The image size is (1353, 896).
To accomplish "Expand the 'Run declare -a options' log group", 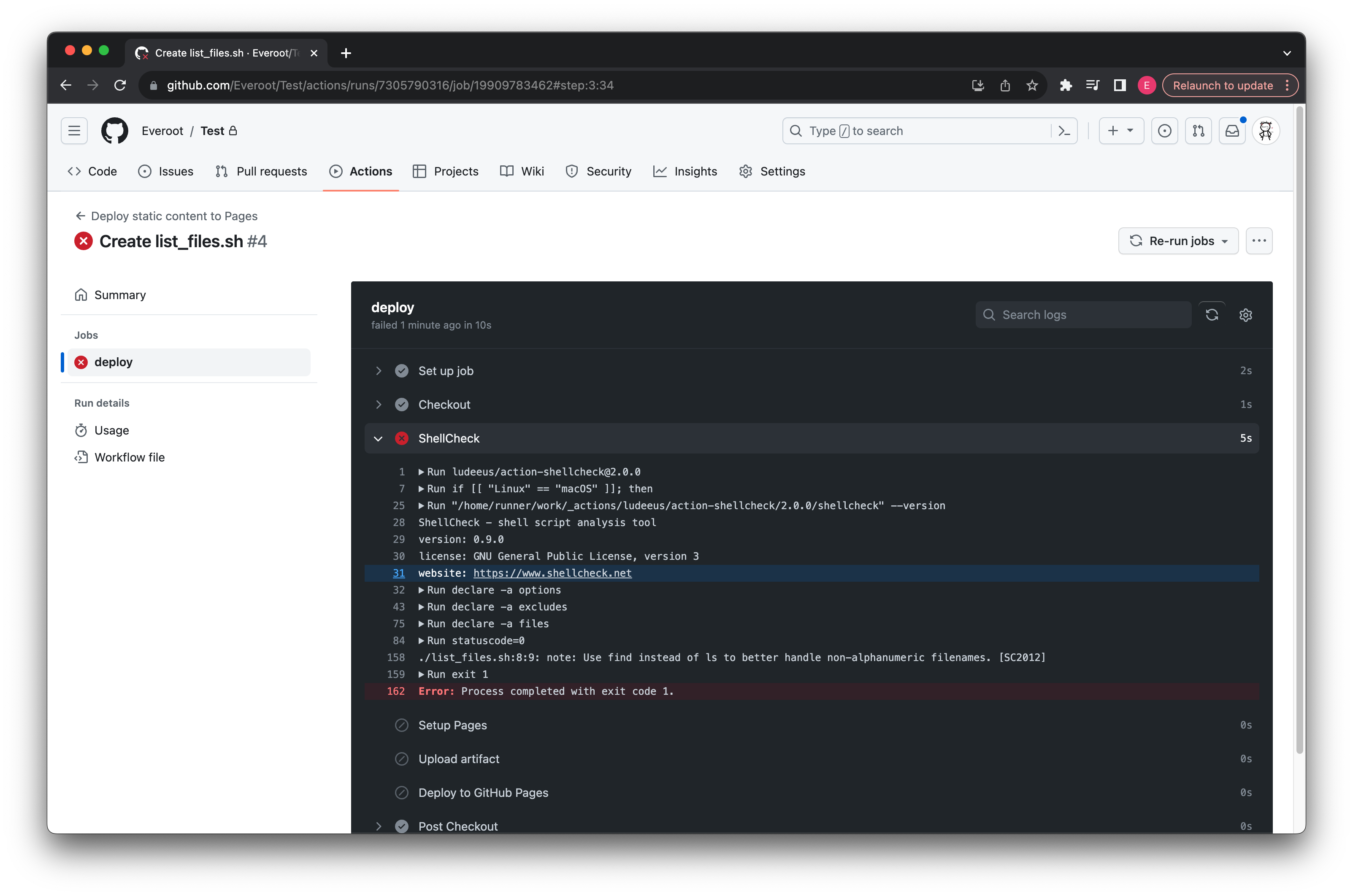I will [x=421, y=590].
